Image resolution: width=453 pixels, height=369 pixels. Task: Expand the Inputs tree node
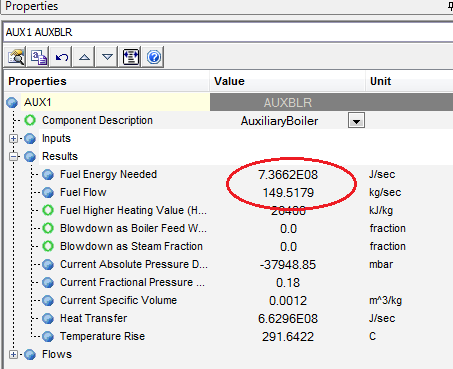tap(13, 138)
